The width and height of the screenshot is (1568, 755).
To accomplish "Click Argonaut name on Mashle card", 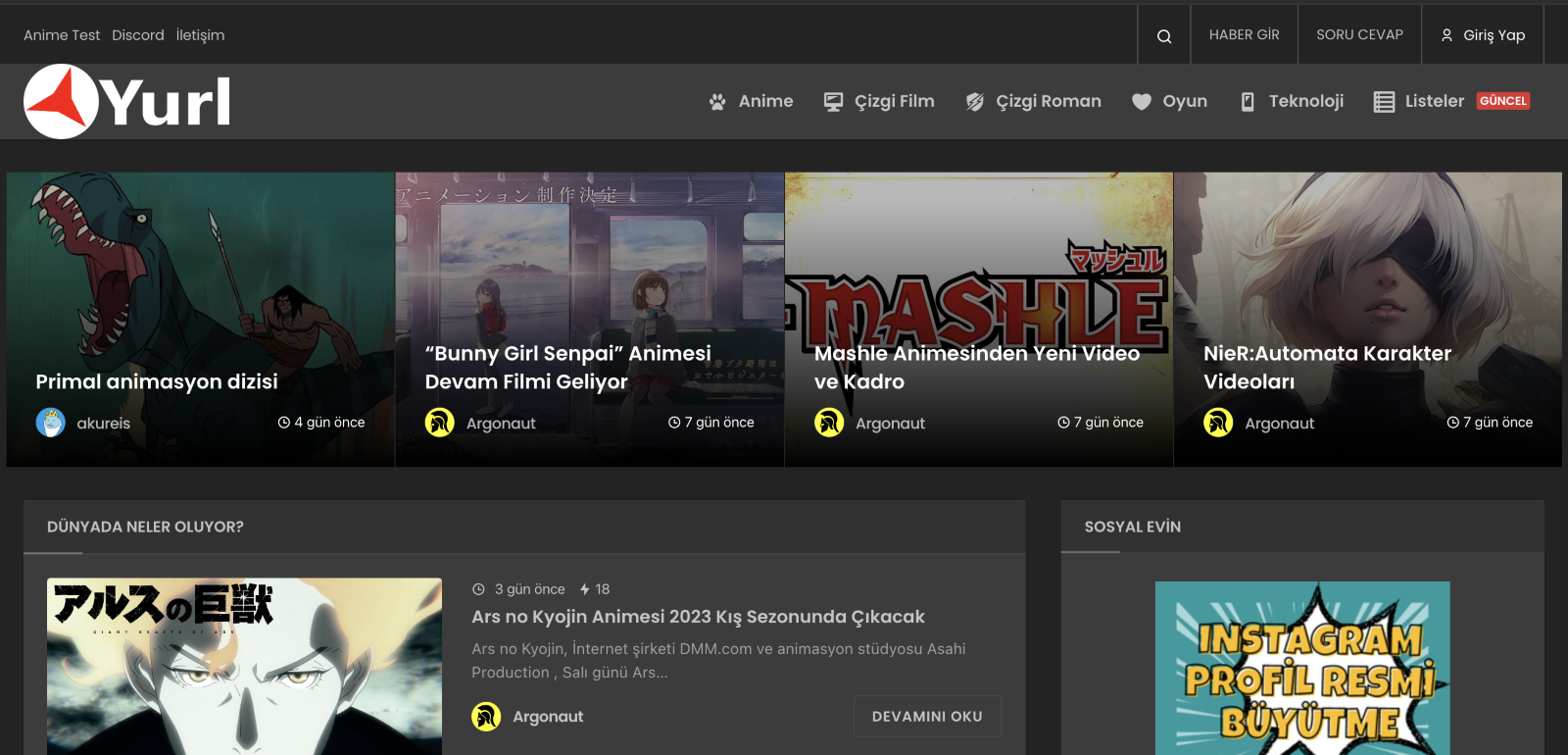I will coord(890,424).
